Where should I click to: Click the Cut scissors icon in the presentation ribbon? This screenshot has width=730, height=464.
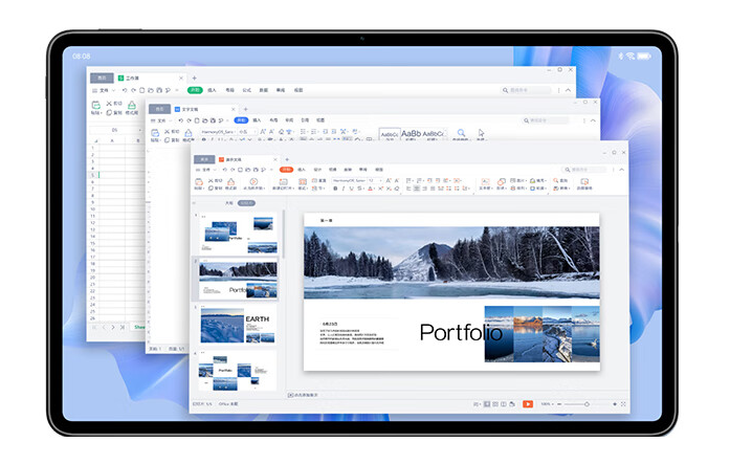[x=210, y=180]
